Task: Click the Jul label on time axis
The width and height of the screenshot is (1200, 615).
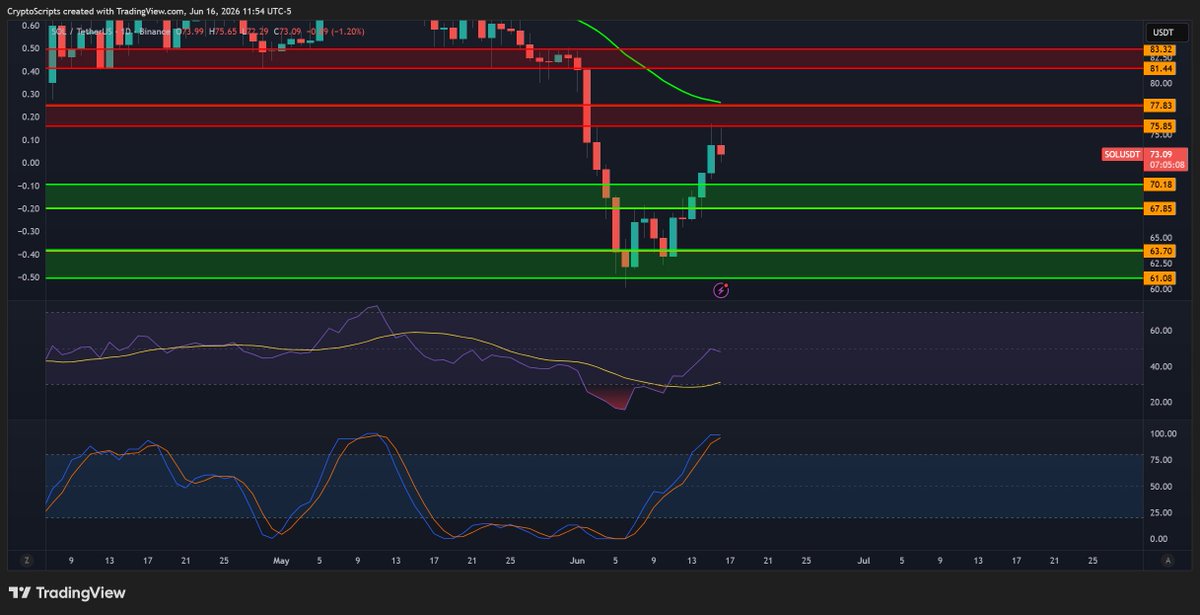Action: point(864,562)
